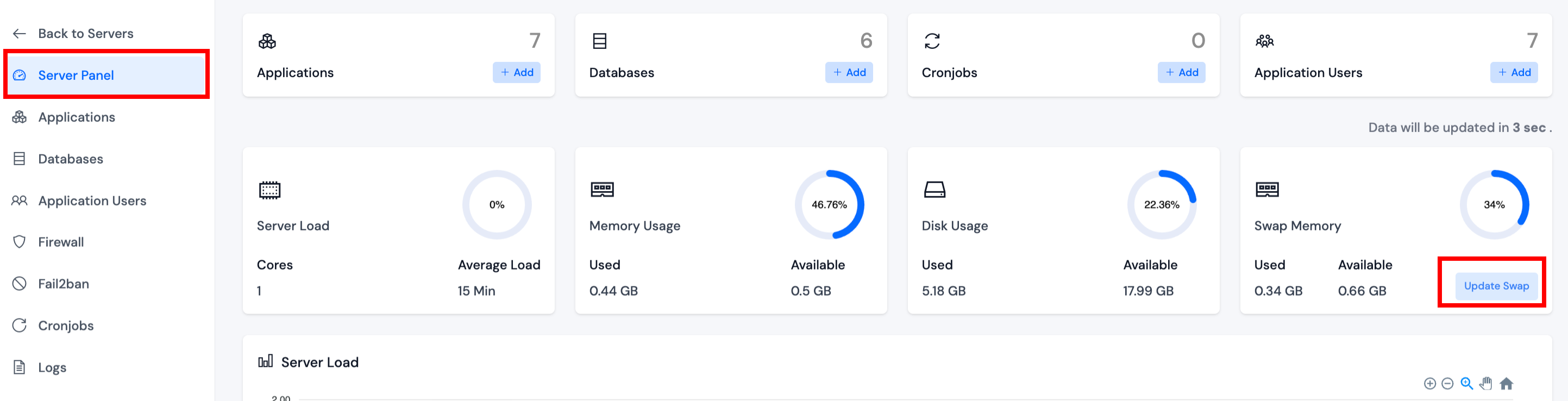Click the Memory Usage 46.76% progress ring
1568x401 pixels.
pyautogui.click(x=829, y=204)
